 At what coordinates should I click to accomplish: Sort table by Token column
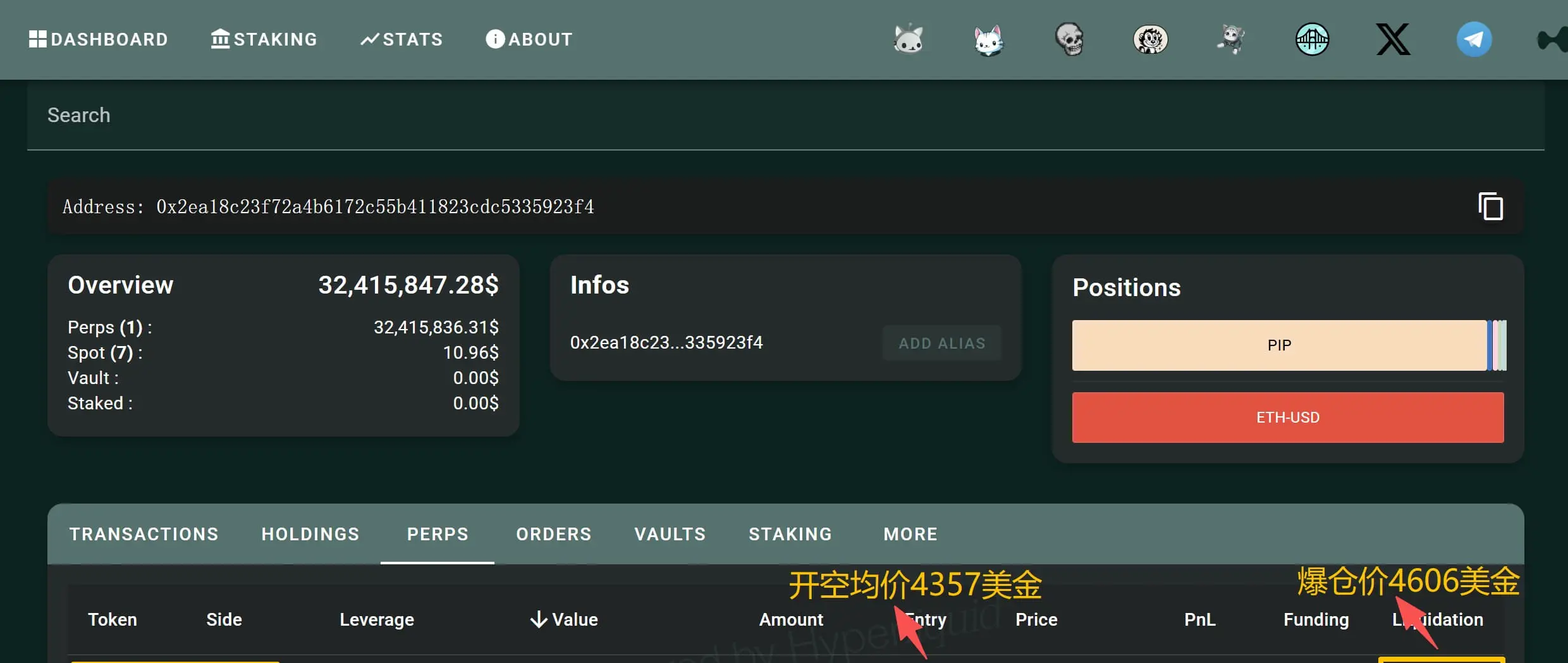pos(113,619)
